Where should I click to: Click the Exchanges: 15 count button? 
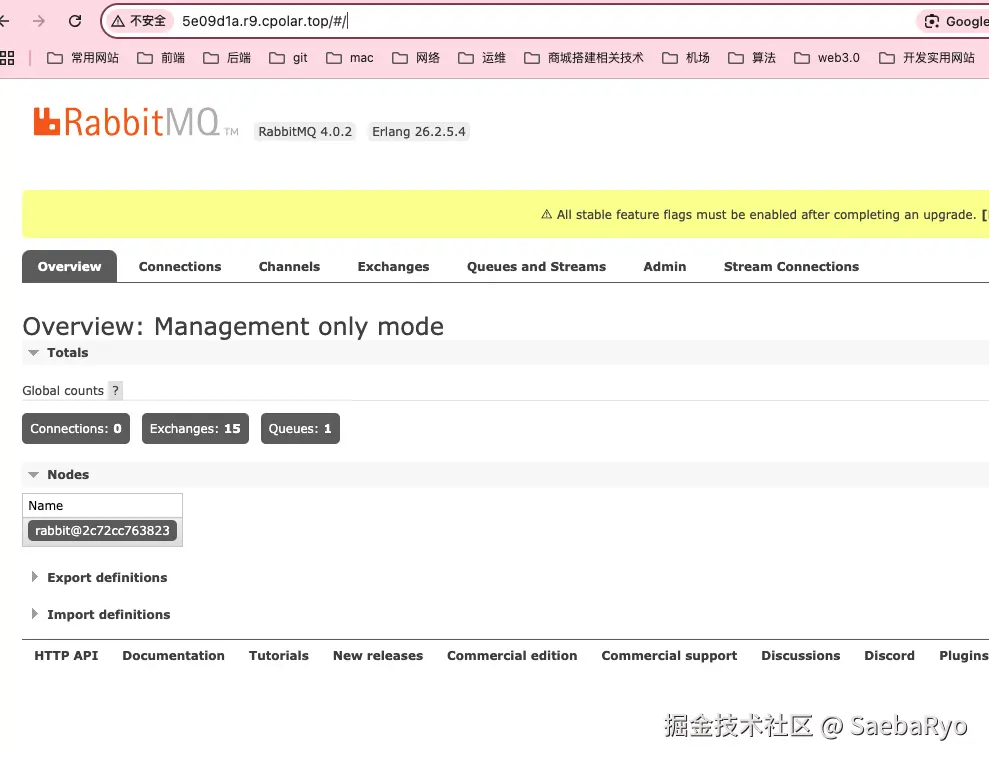195,428
